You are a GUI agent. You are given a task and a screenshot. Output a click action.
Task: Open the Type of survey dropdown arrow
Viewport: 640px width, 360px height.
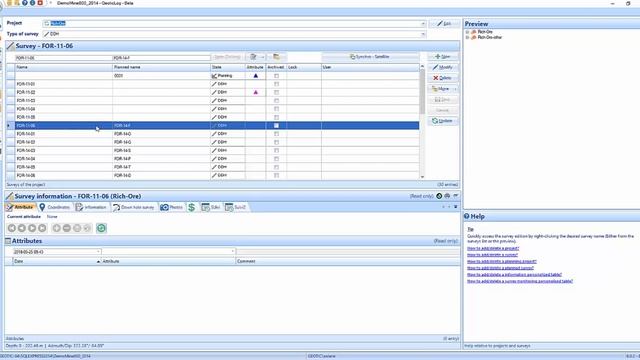pos(423,34)
